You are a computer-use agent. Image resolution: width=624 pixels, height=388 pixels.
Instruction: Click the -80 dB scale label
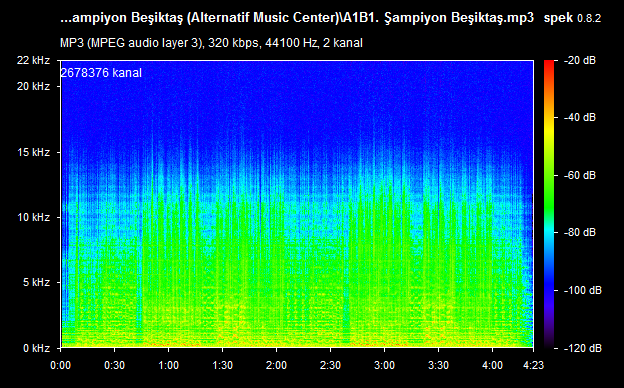580,232
